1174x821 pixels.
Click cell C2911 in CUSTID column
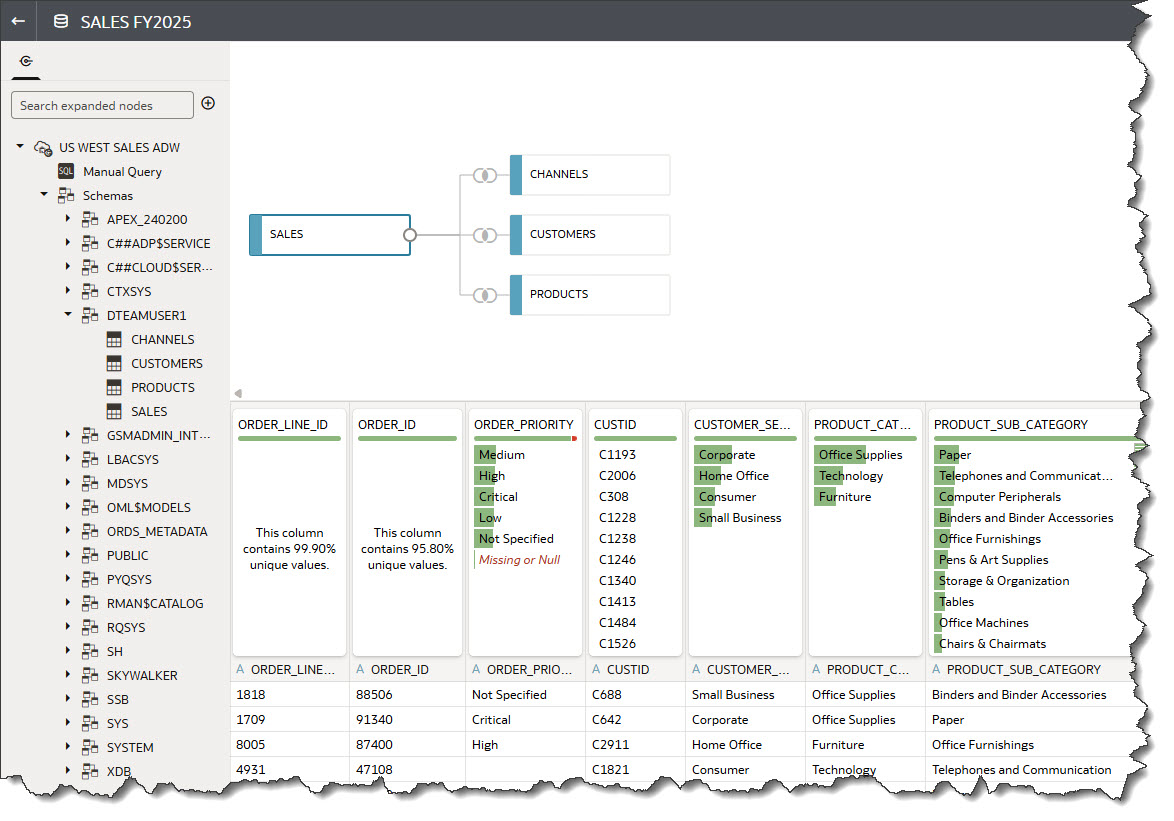(610, 745)
